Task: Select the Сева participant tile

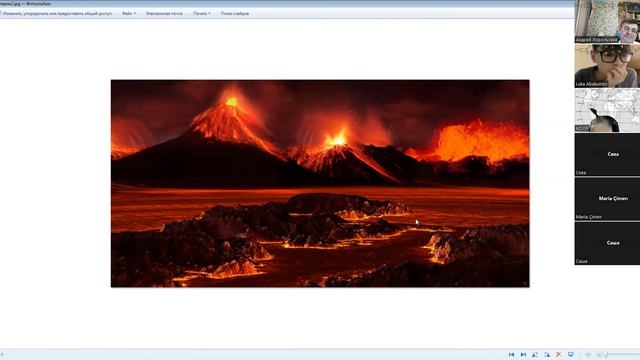Action: (x=607, y=155)
